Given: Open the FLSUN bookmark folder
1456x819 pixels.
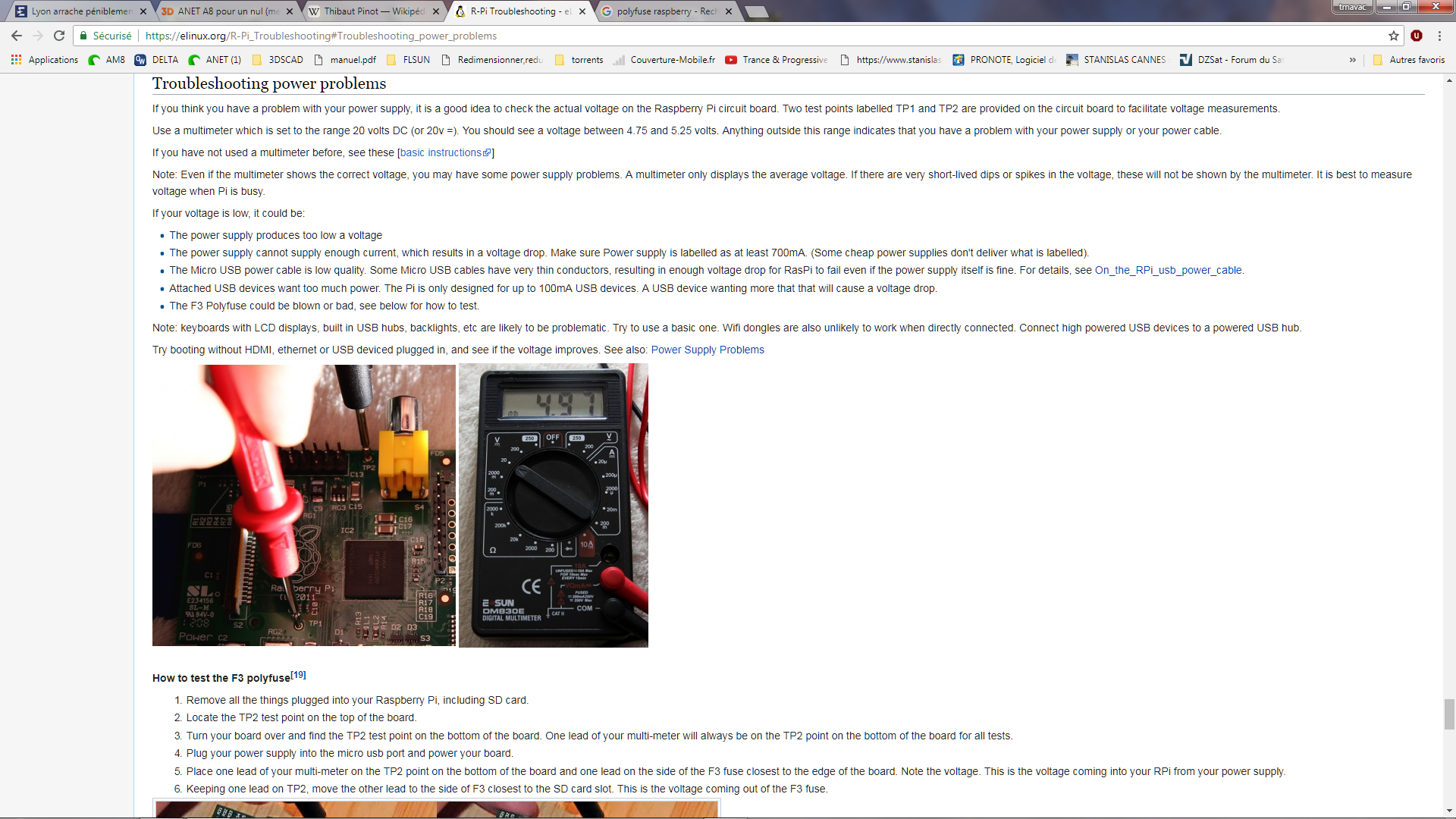Looking at the screenshot, I should click(408, 60).
